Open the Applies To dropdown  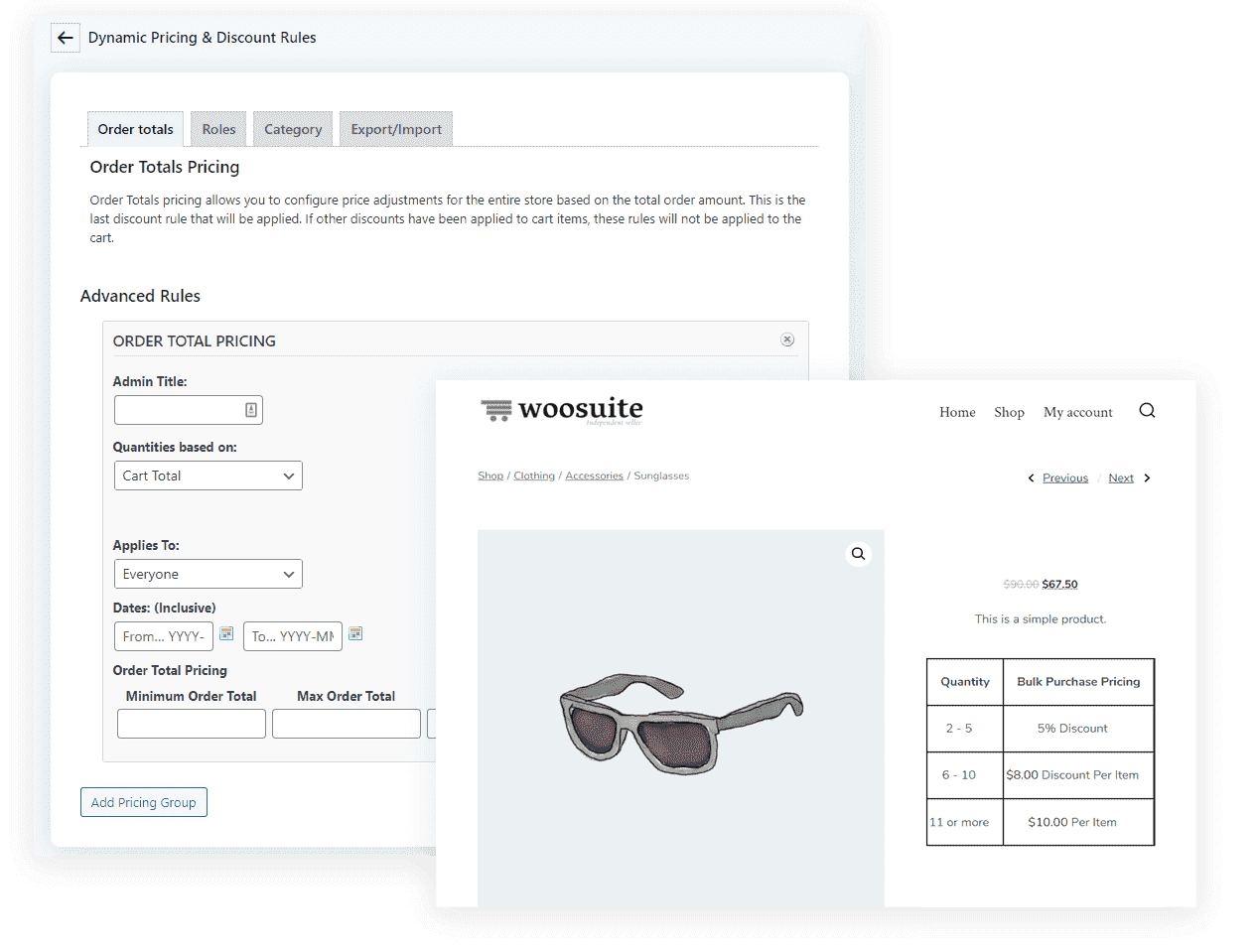pyautogui.click(x=209, y=574)
